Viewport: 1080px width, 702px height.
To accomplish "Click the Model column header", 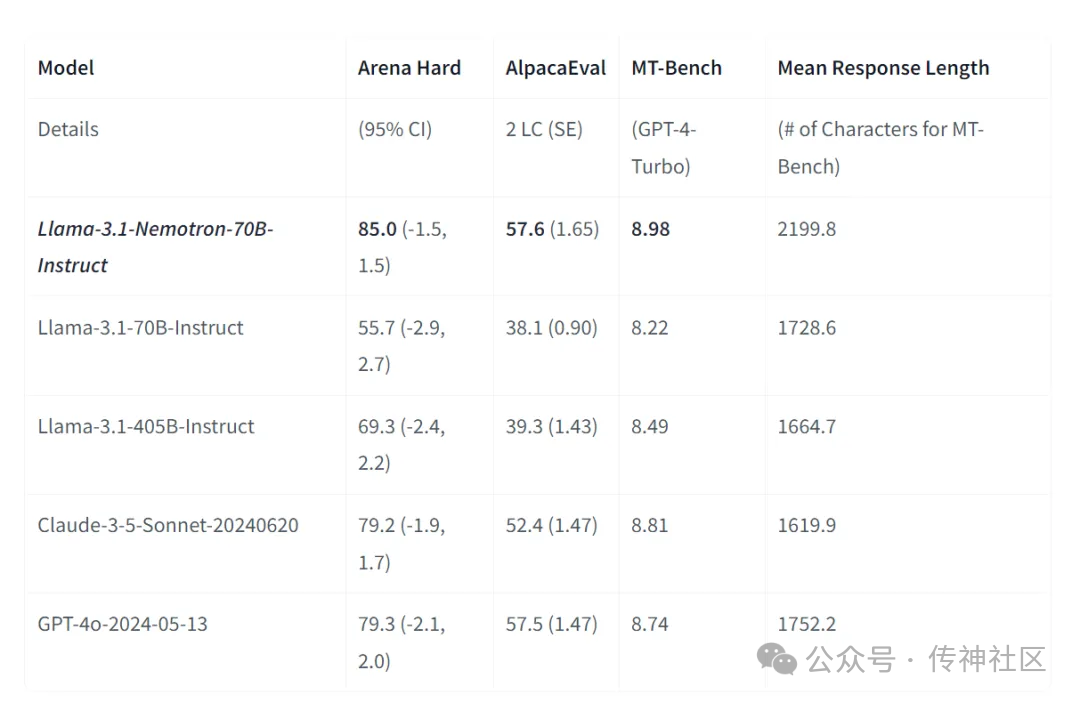I will (66, 68).
